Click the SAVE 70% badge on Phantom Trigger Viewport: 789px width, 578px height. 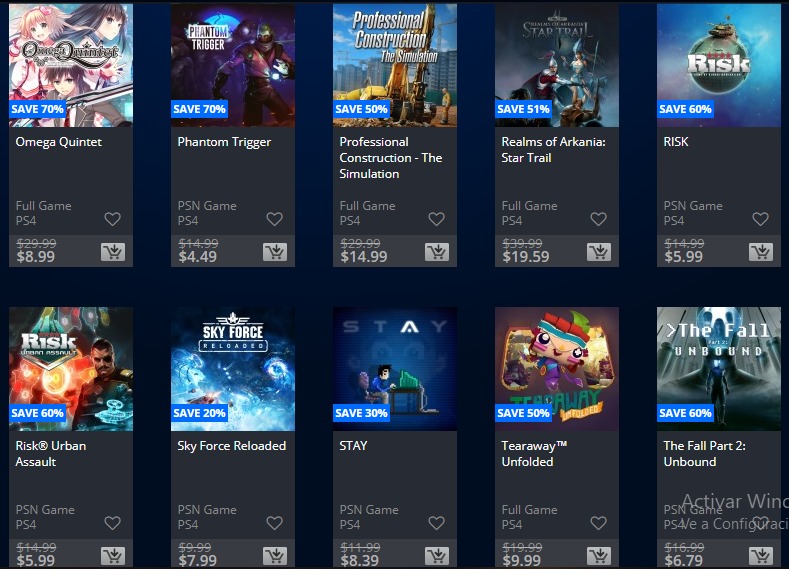point(199,109)
